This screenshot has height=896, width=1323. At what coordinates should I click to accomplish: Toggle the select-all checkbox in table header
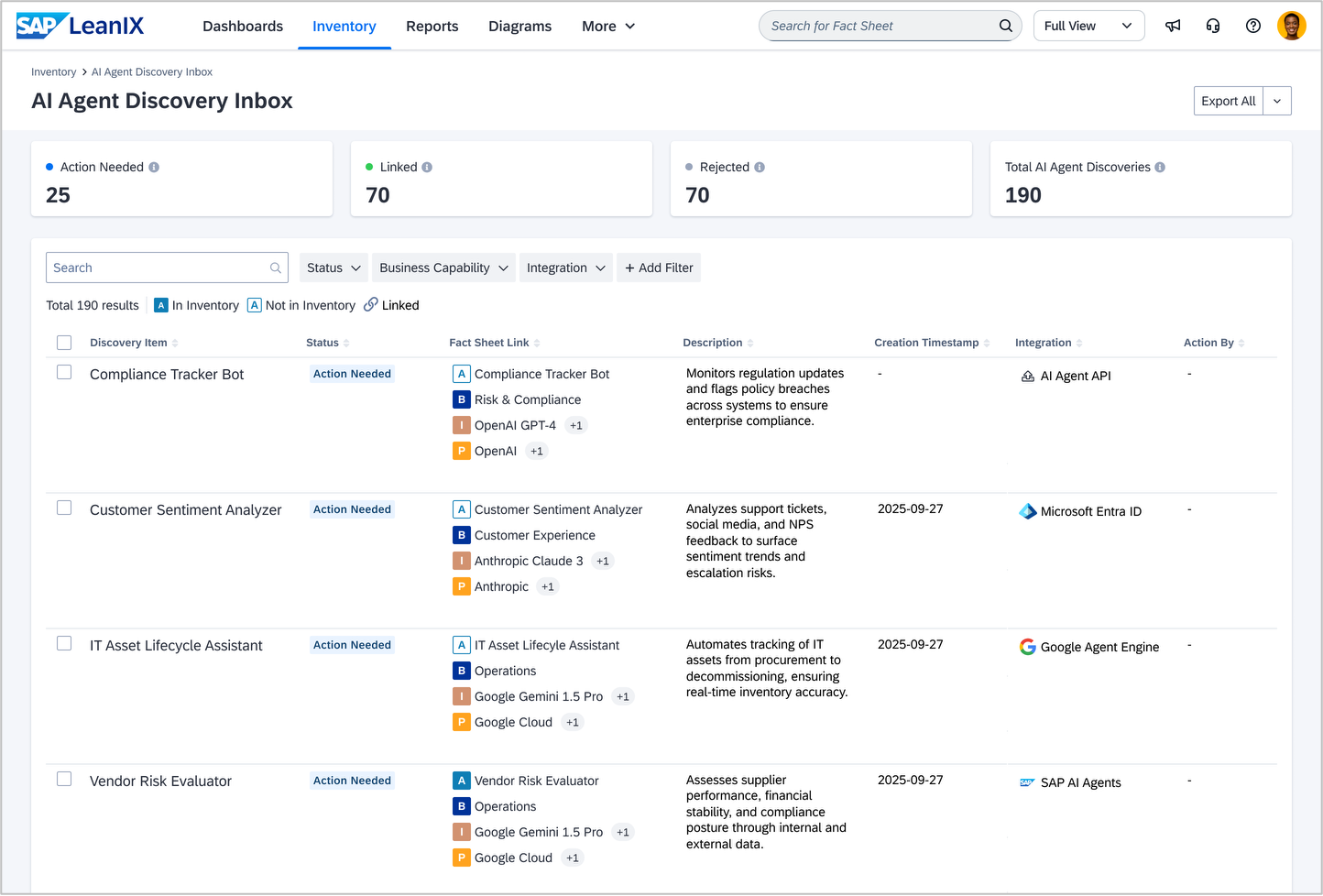pos(64,343)
